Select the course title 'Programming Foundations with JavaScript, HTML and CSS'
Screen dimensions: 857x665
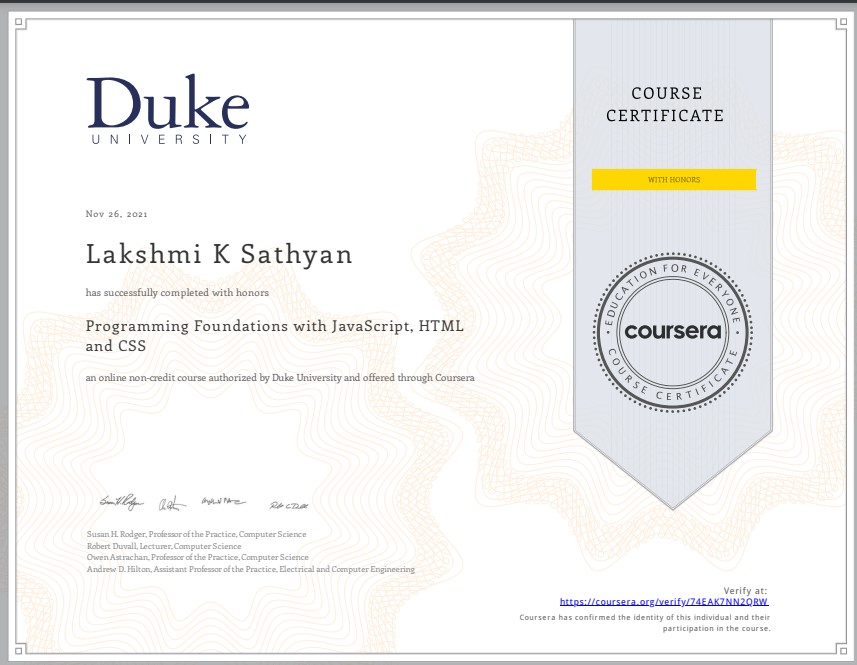(274, 336)
